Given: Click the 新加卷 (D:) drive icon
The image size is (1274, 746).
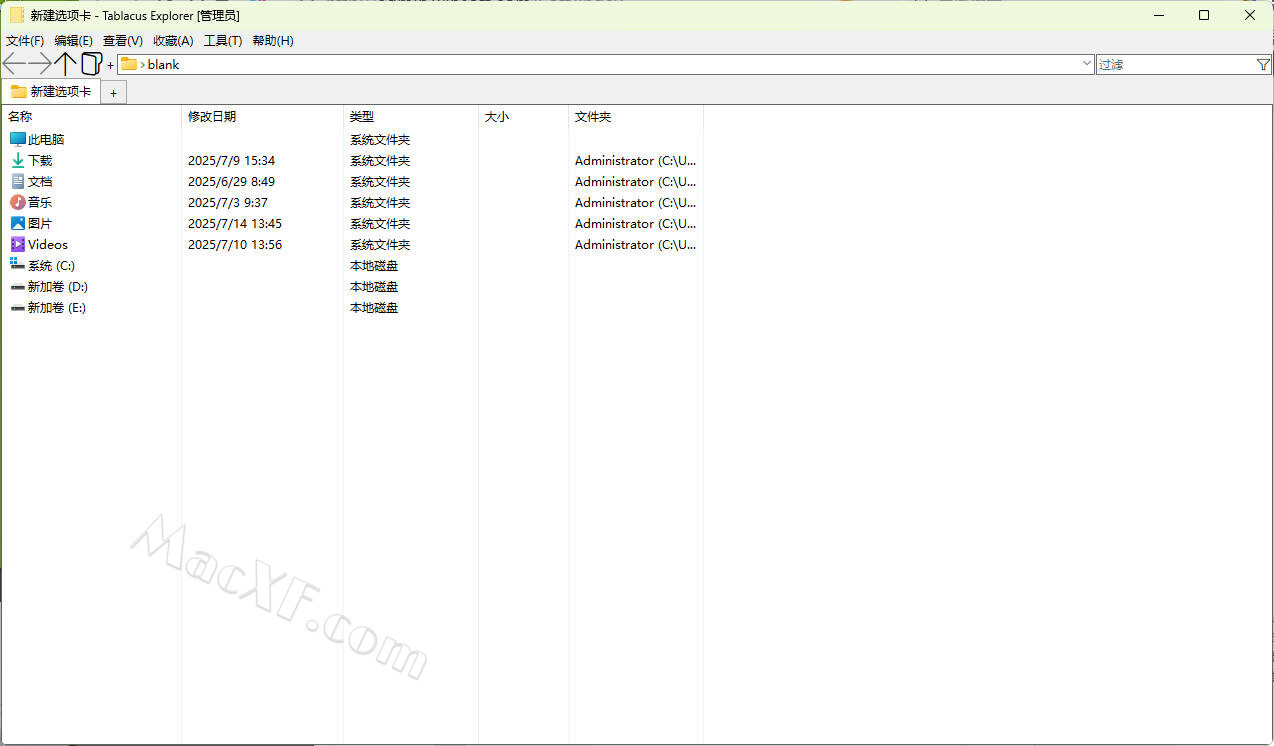Looking at the screenshot, I should coord(18,287).
